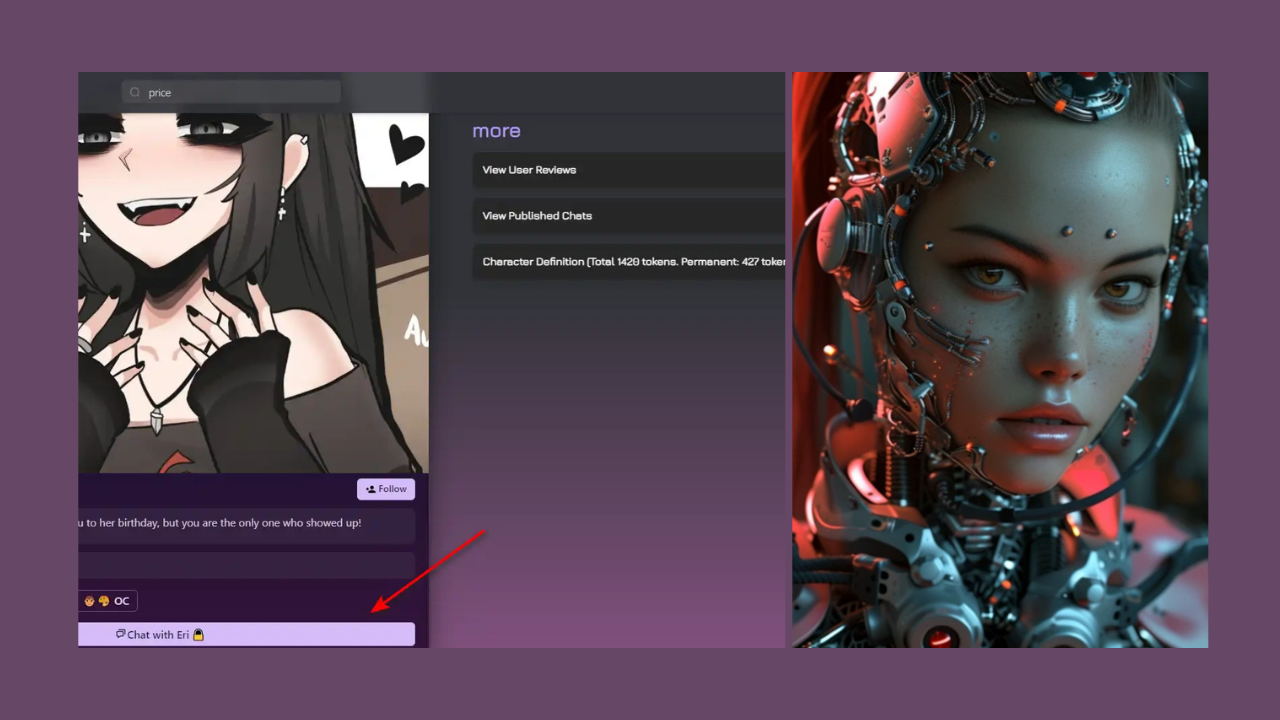1280x720 pixels.
Task: Follow this character's creator
Action: pyautogui.click(x=386, y=489)
